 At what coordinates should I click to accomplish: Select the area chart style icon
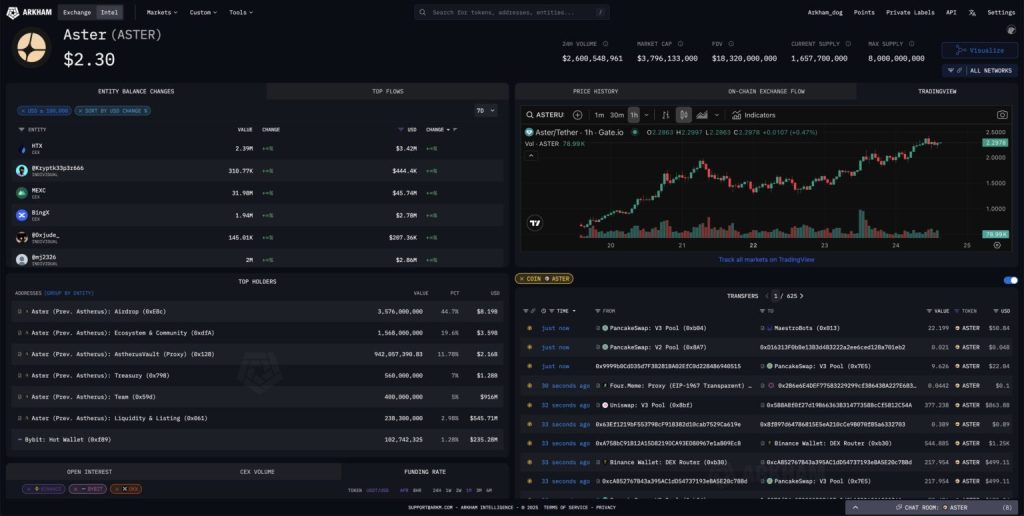coord(702,115)
